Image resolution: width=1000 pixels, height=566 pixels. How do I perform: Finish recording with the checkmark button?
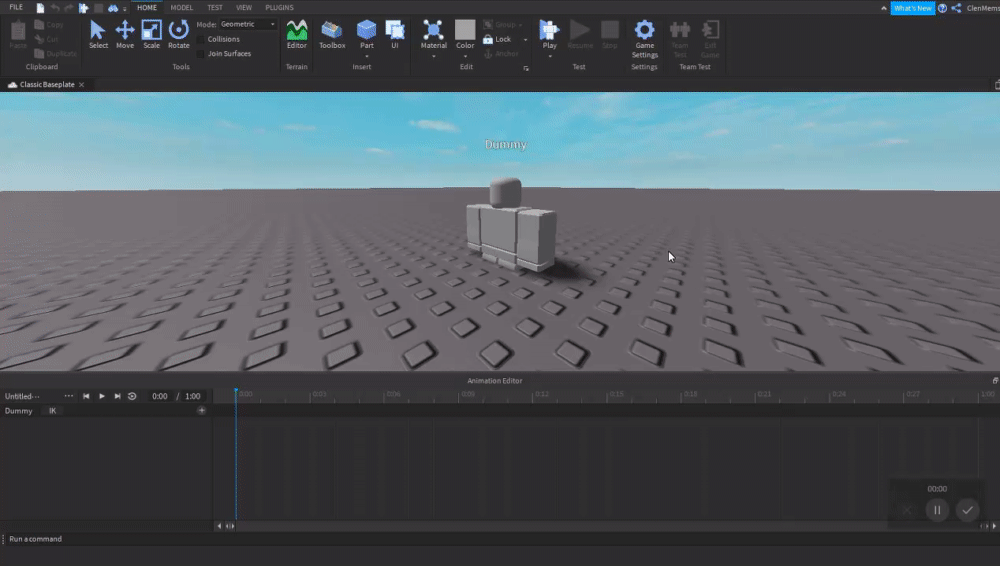(x=967, y=510)
